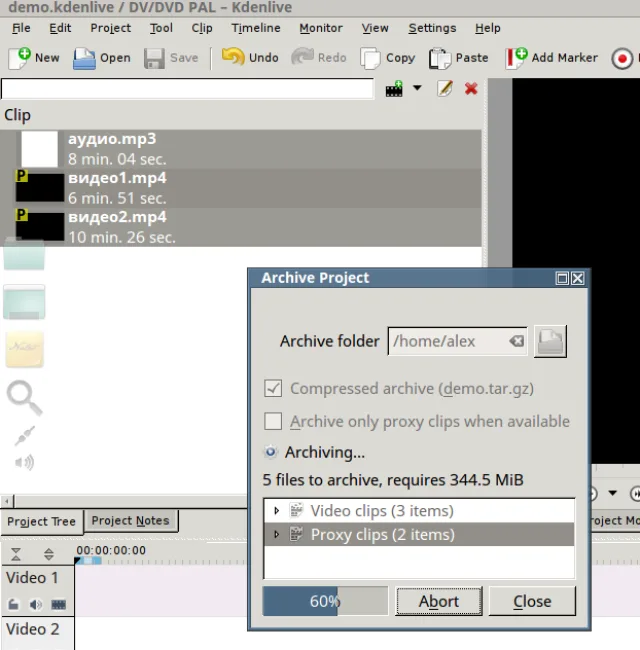Click Add Marker in the toolbar
Screen dimensions: 640x650
coord(551,58)
